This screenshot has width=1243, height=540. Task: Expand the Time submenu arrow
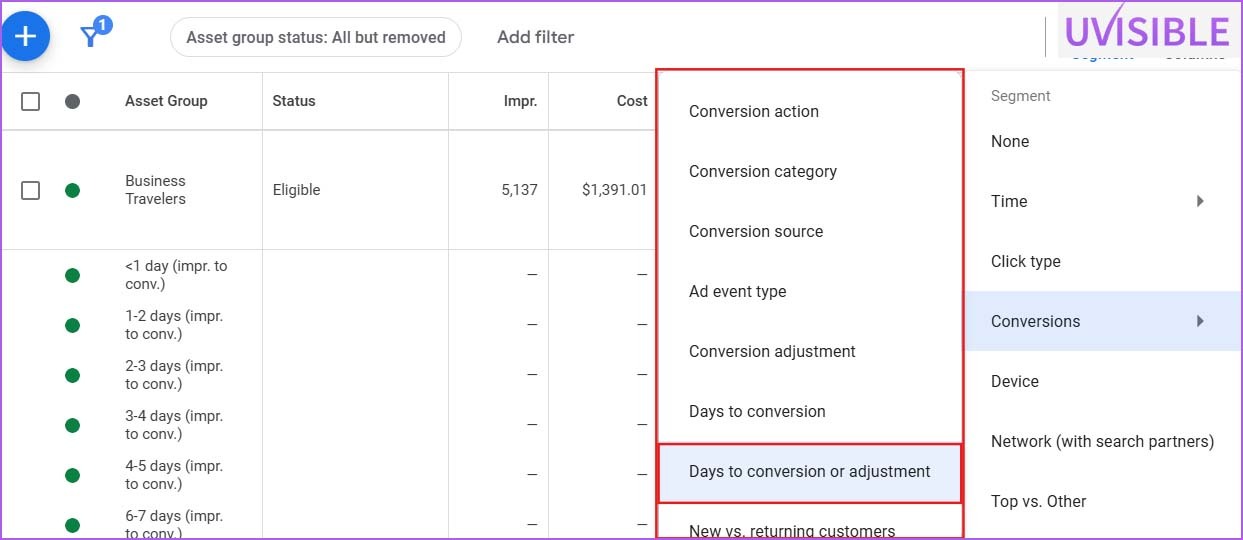(1200, 201)
